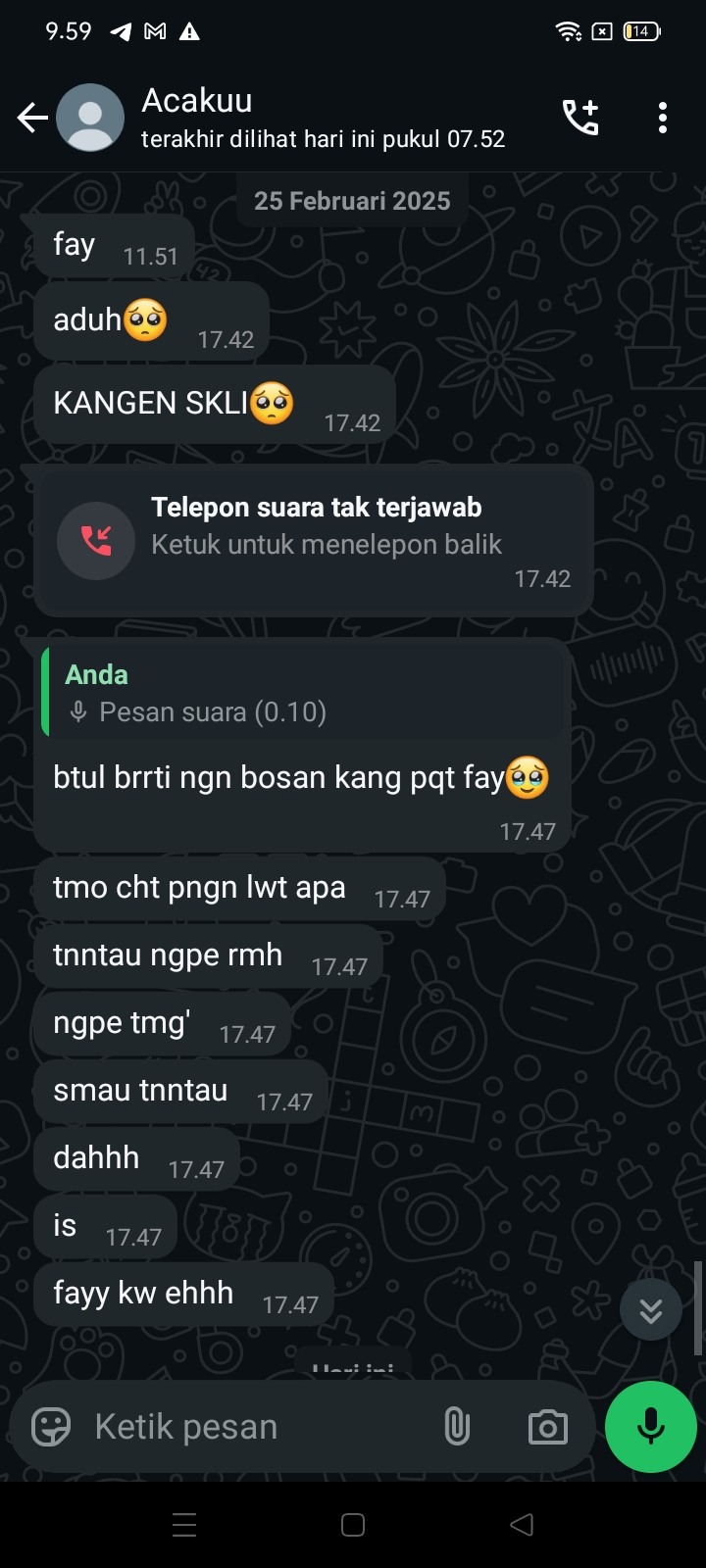Tap the Android home square button
The height and width of the screenshot is (1568, 706).
pos(353,1525)
